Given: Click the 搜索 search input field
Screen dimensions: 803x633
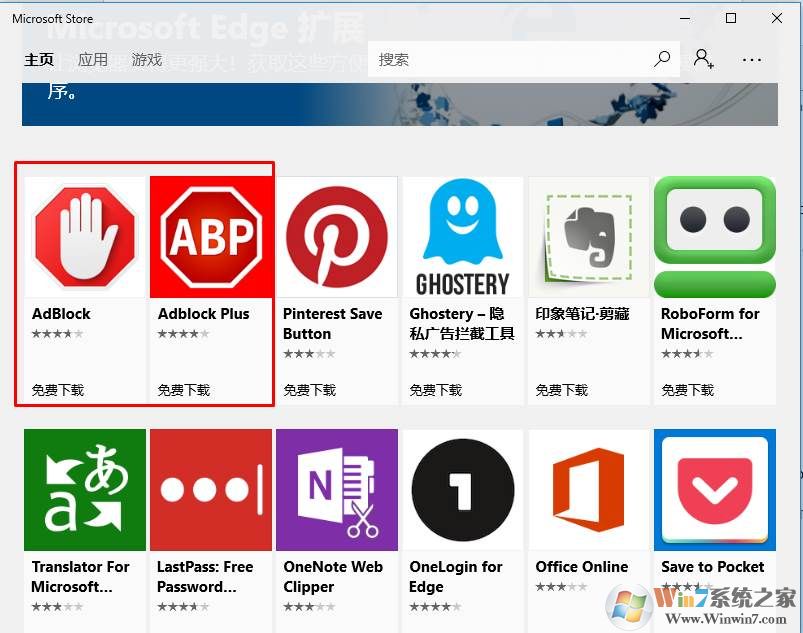Looking at the screenshot, I should click(x=510, y=59).
